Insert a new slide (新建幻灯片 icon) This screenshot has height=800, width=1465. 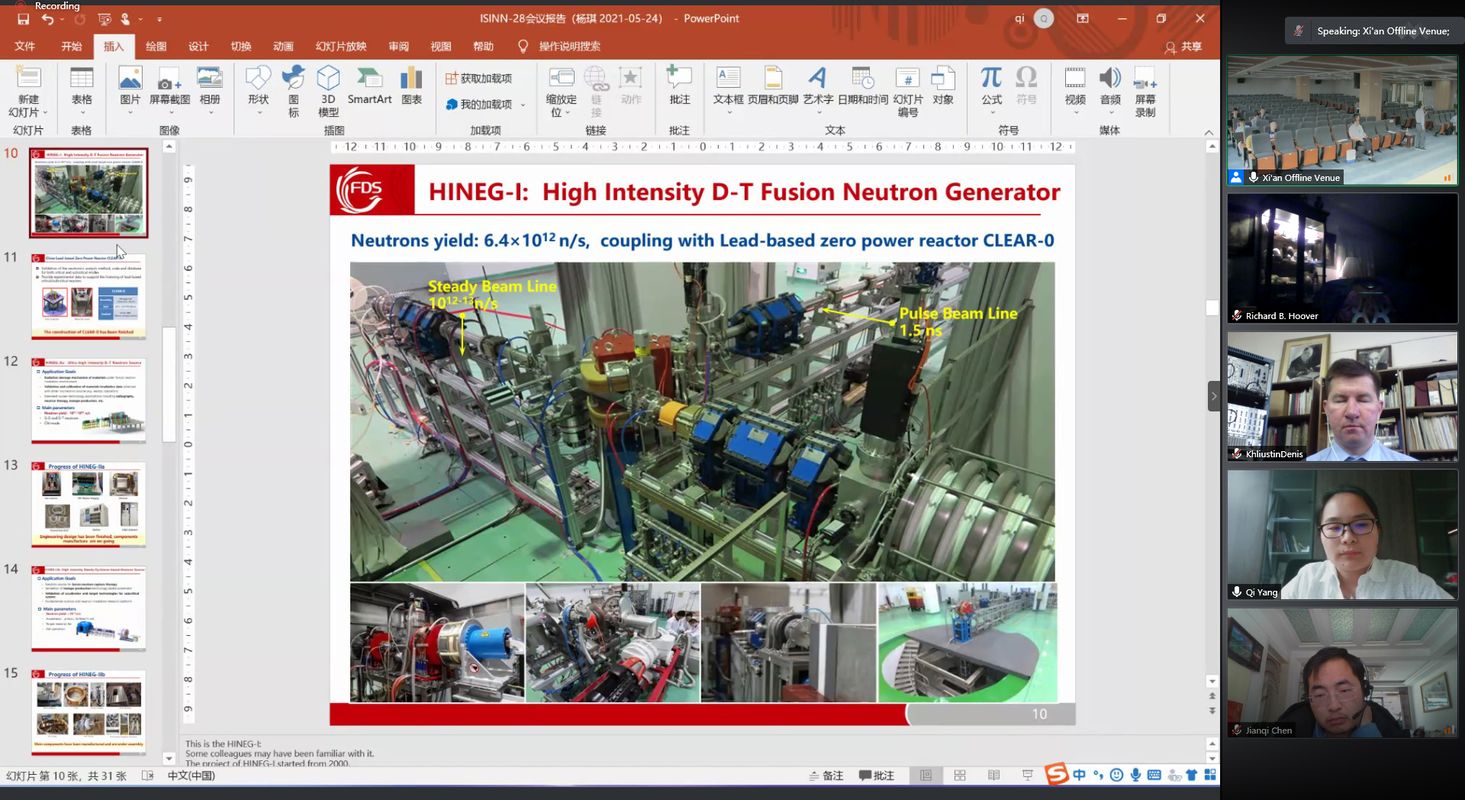point(28,79)
